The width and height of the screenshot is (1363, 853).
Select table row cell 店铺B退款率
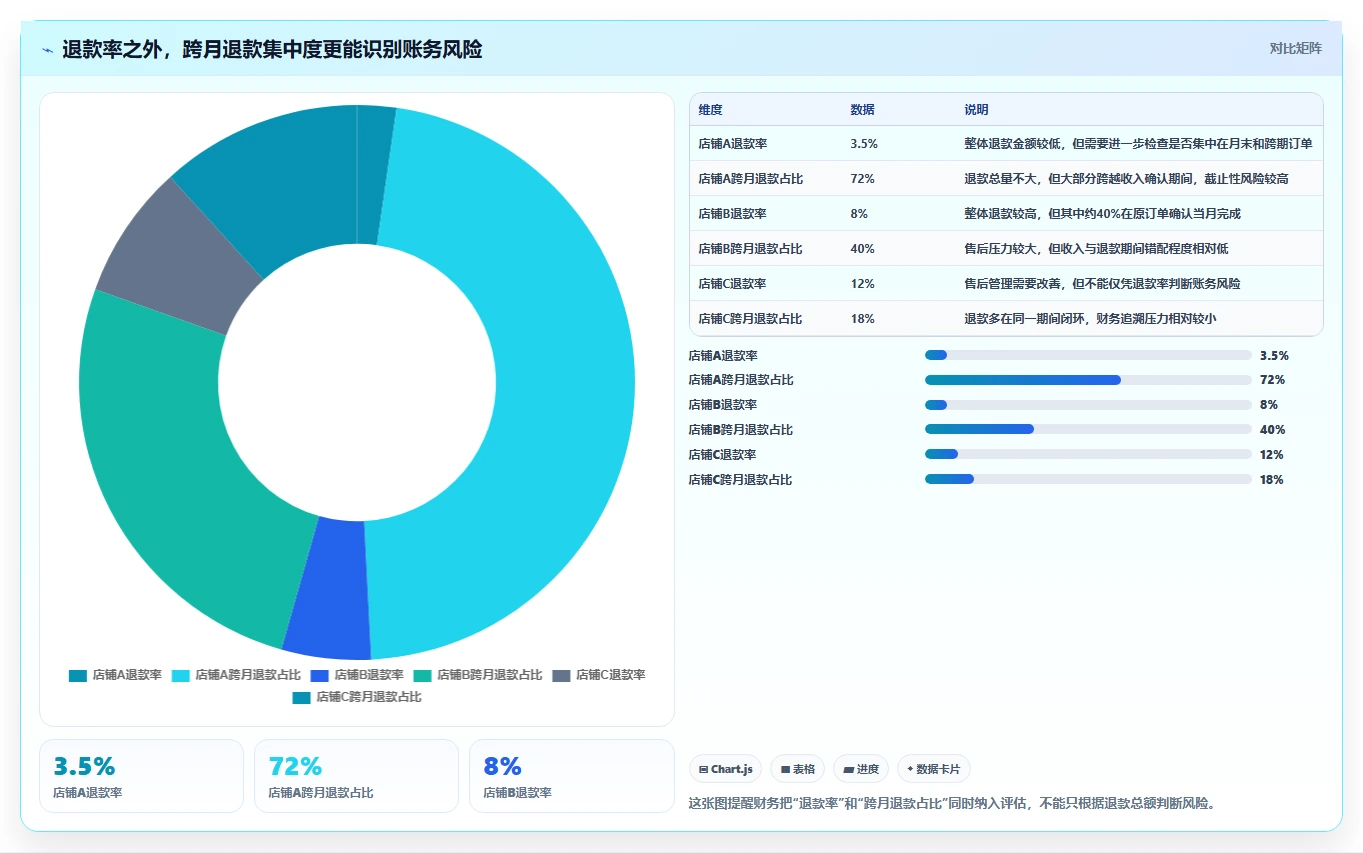coord(732,214)
